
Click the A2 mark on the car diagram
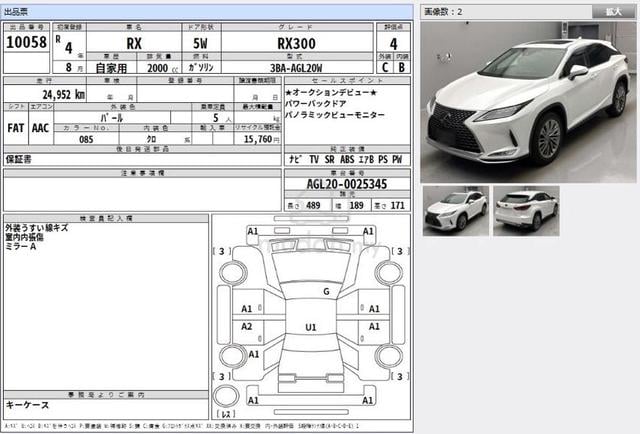[247, 327]
